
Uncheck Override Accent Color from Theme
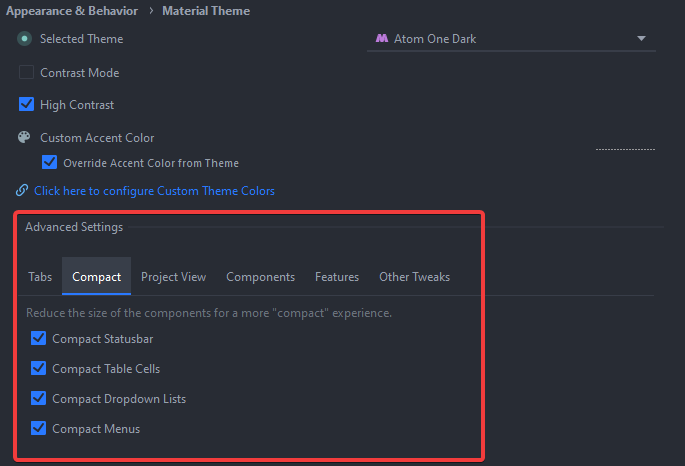[49, 162]
